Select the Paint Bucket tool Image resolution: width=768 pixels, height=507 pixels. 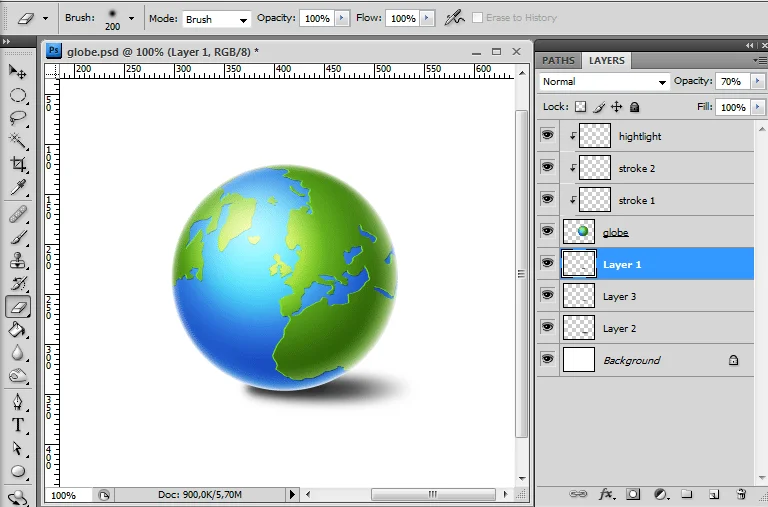click(x=18, y=330)
